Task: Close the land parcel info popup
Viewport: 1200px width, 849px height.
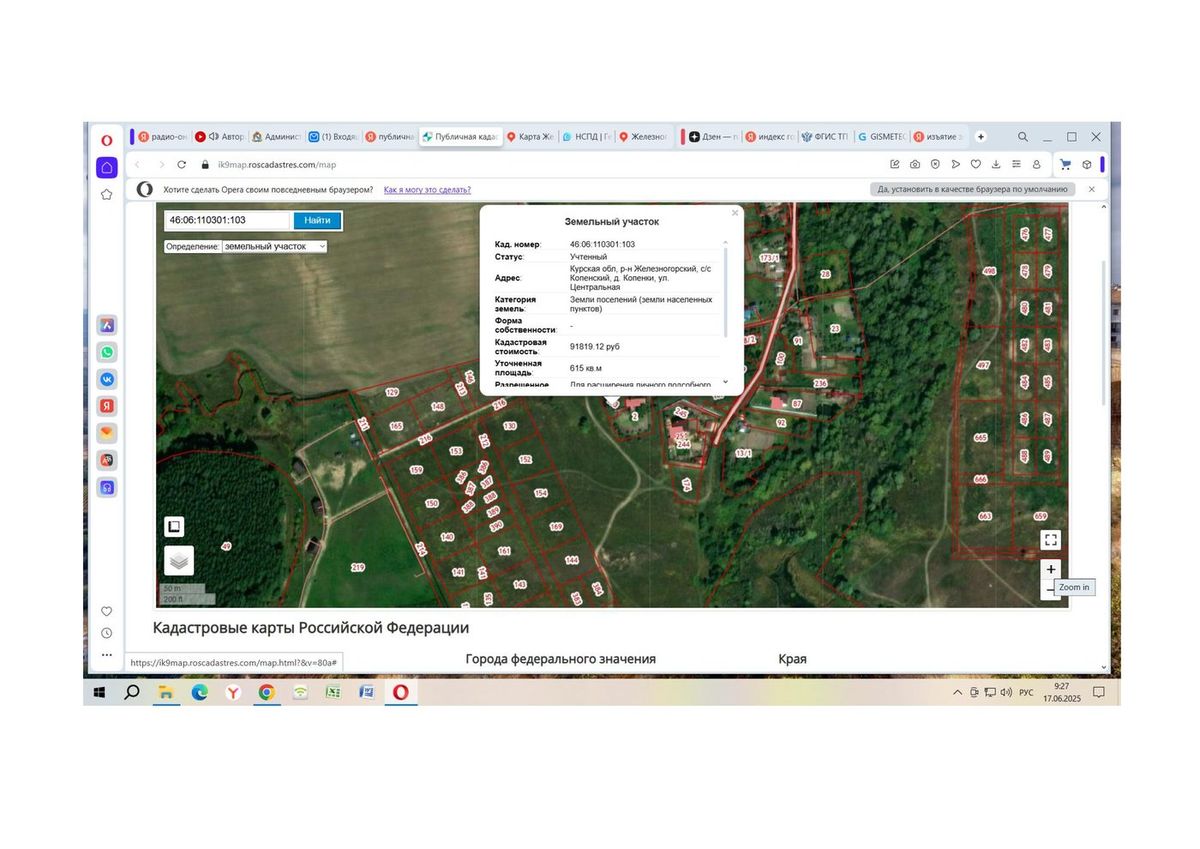Action: pos(735,212)
